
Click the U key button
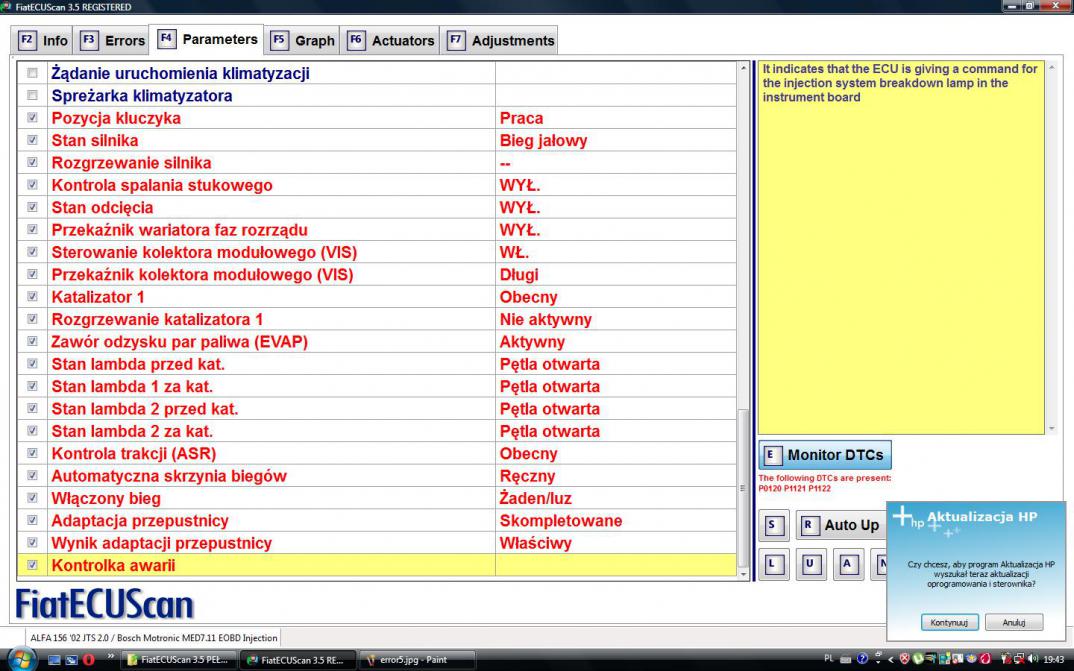coord(809,564)
